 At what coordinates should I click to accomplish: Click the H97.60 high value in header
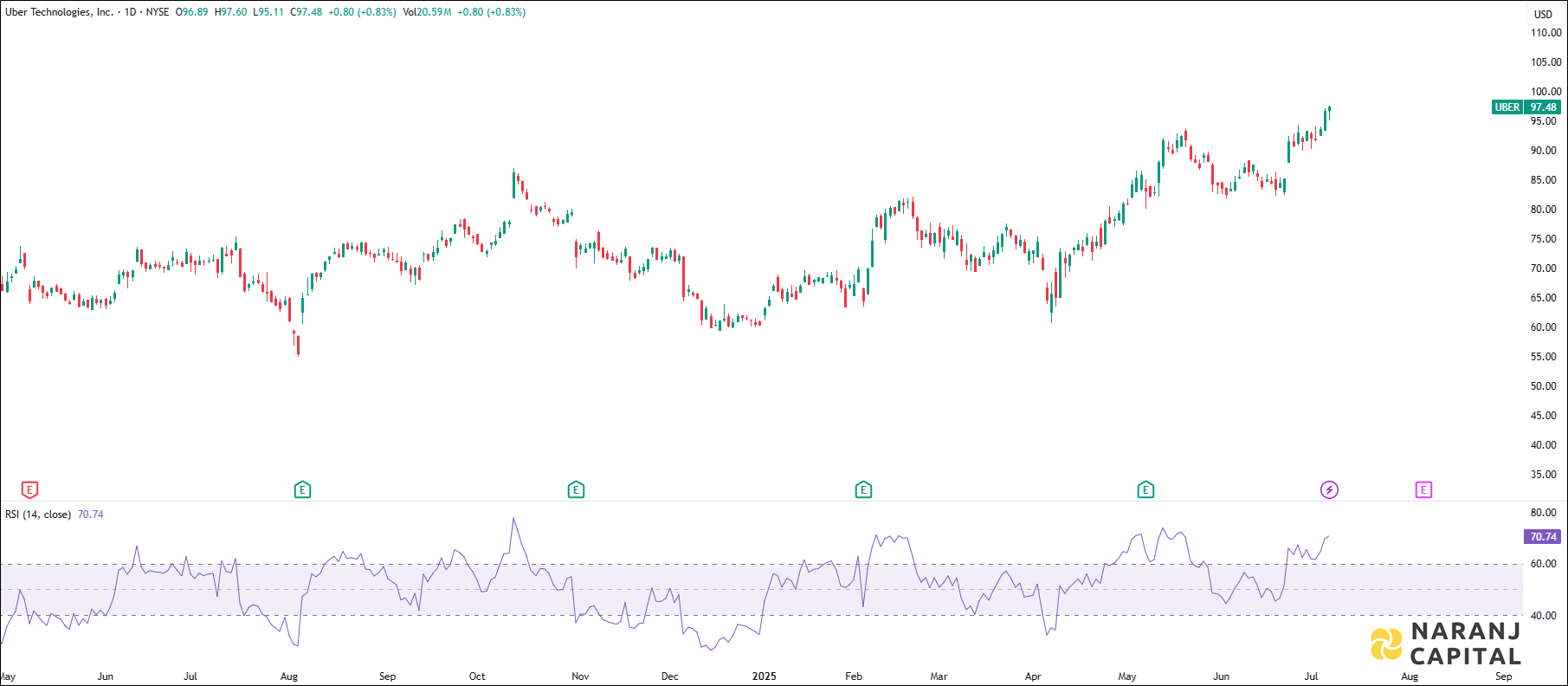coord(231,12)
